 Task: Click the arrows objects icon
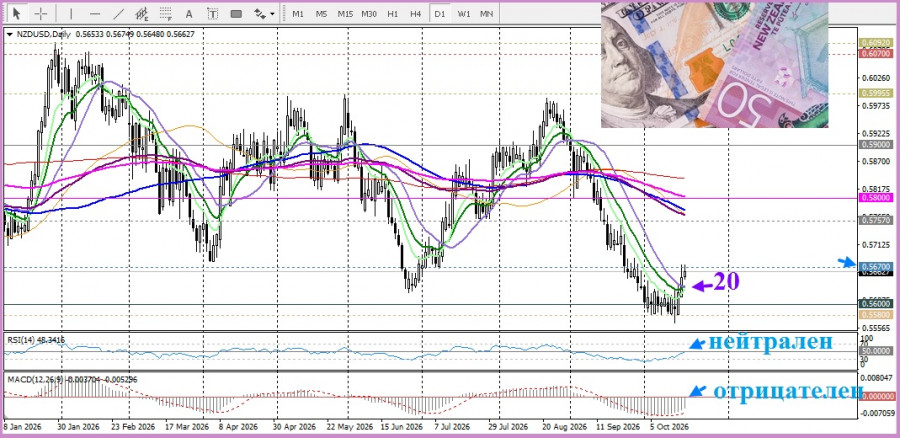click(259, 13)
